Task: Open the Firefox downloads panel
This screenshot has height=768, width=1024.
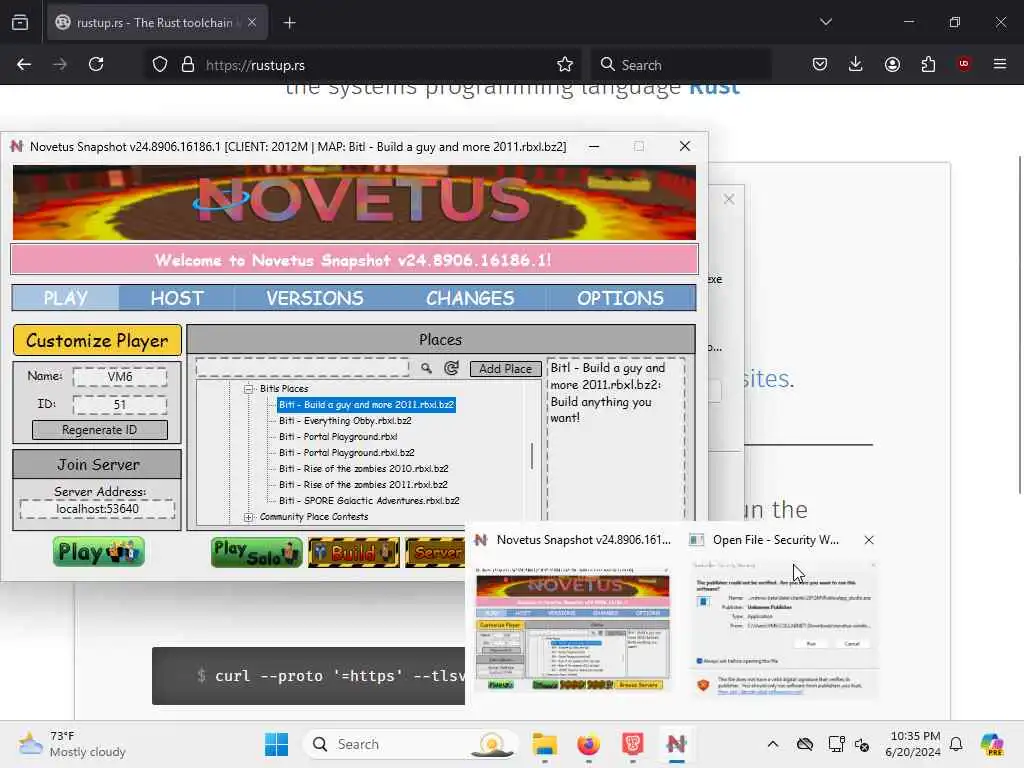Action: click(x=856, y=64)
